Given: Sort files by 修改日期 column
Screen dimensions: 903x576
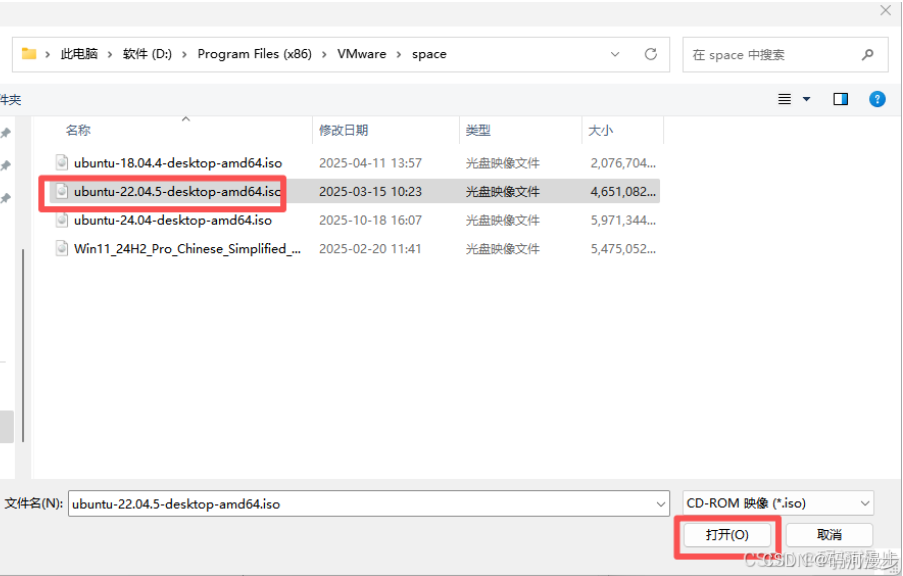Looking at the screenshot, I should coord(343,130).
